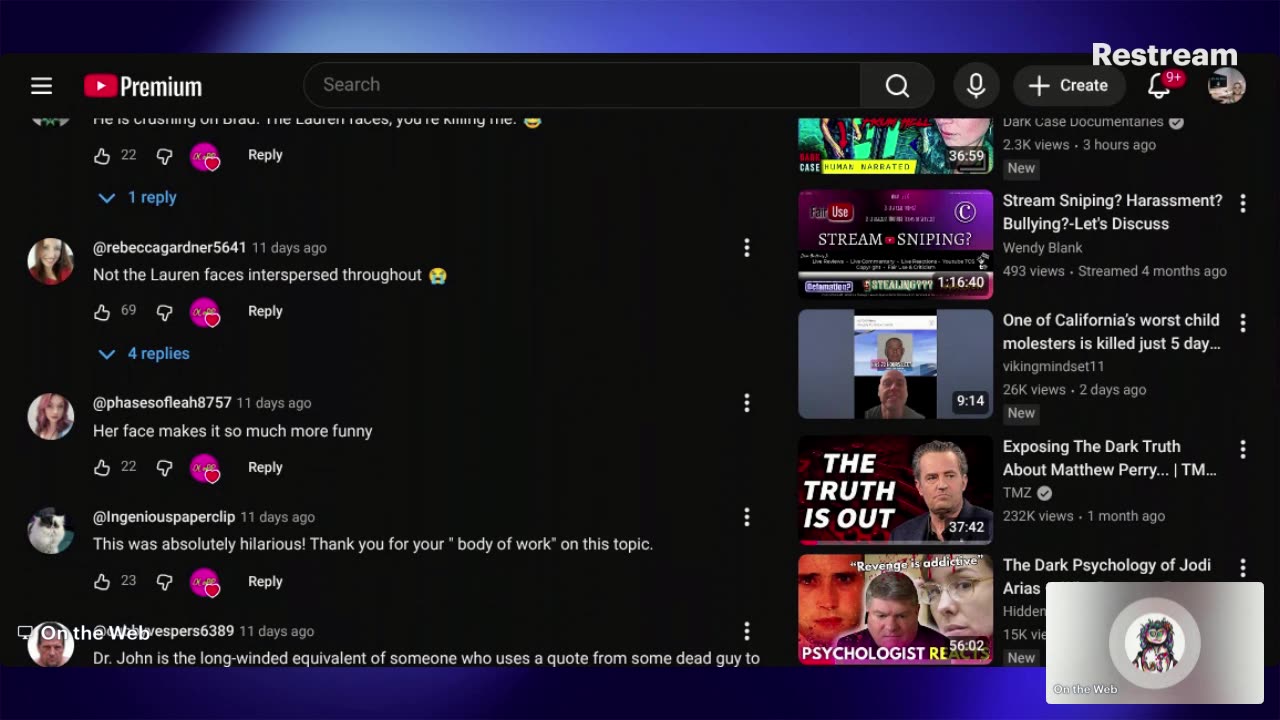
Task: Open the Create menu button
Action: [1069, 86]
